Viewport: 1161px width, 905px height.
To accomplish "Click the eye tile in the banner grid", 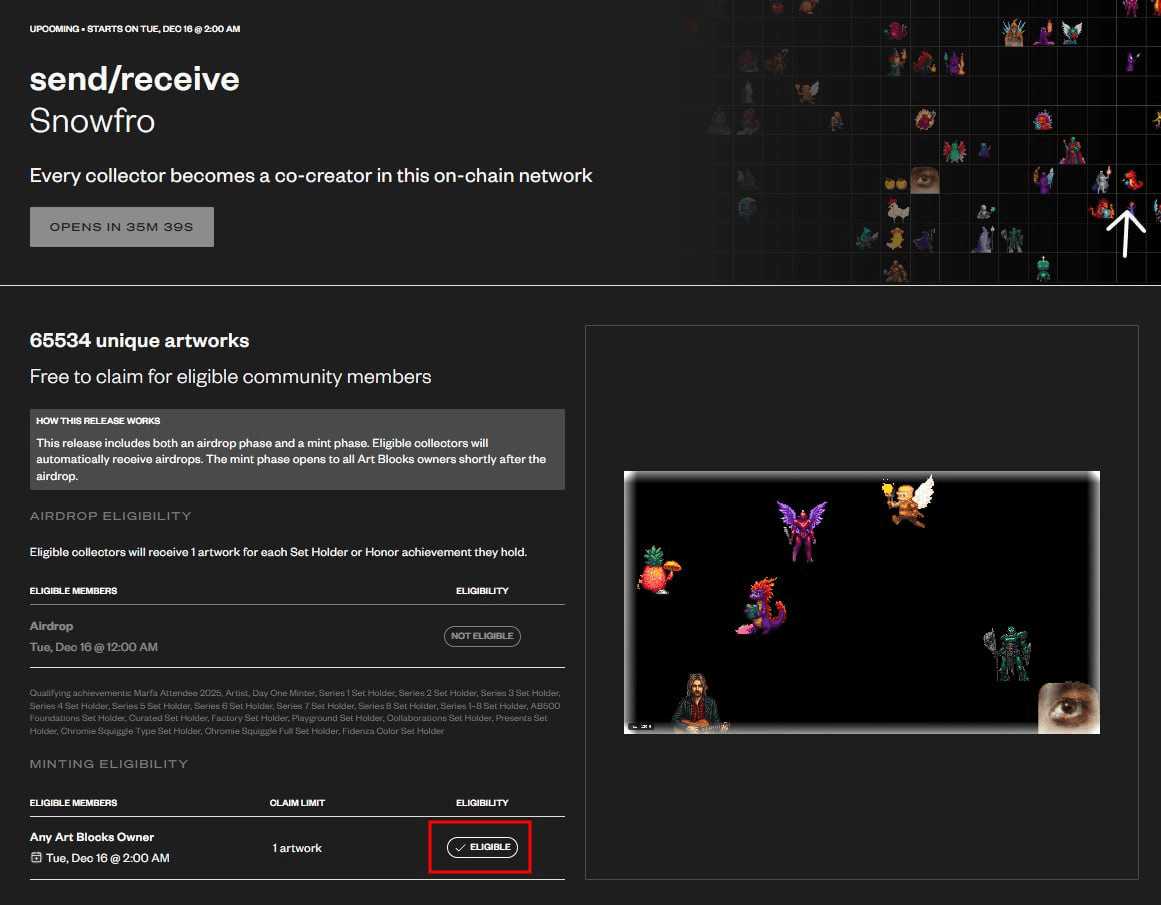I will coord(924,180).
